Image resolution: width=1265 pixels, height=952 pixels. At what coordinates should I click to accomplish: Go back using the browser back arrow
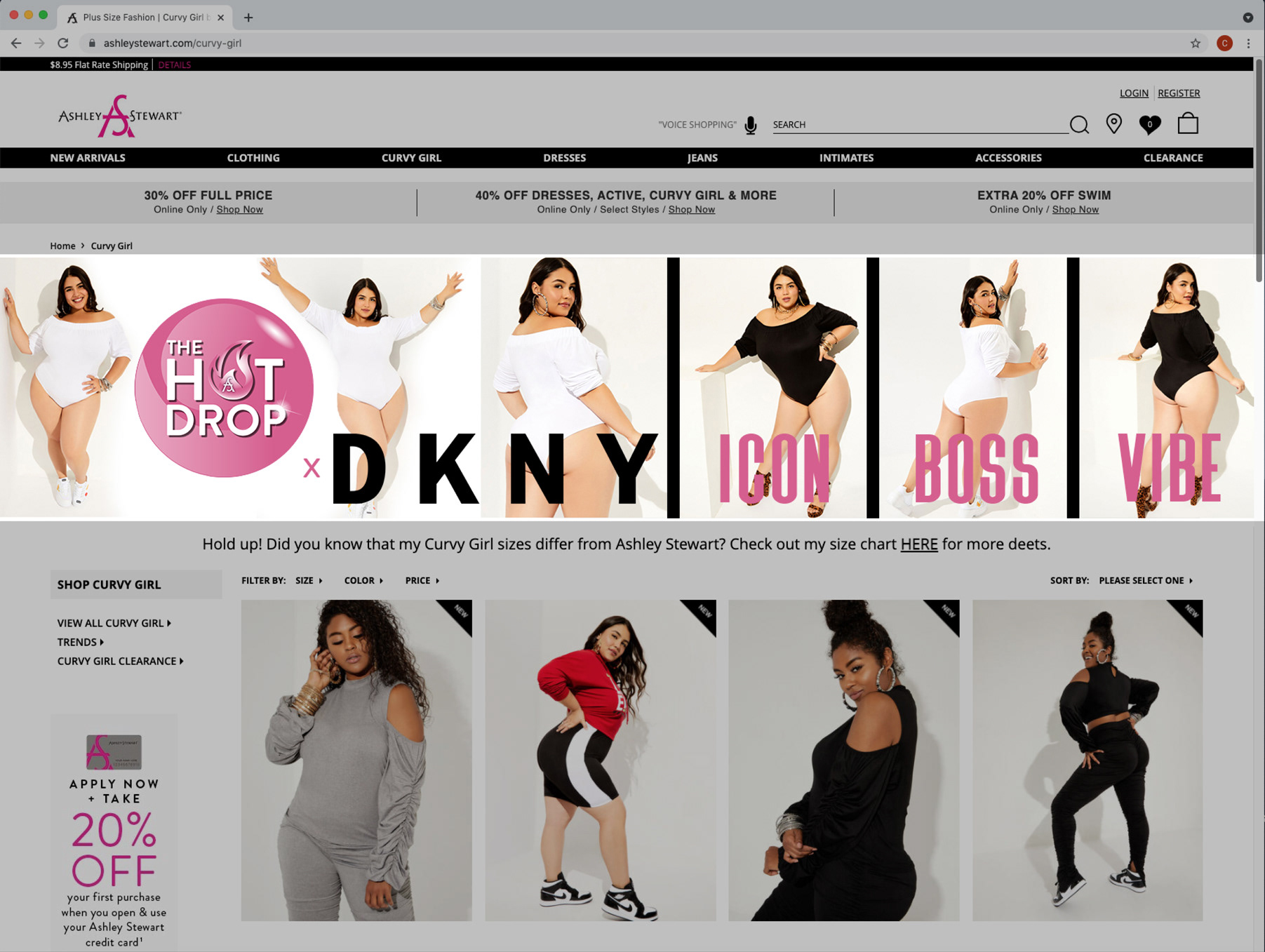point(16,43)
